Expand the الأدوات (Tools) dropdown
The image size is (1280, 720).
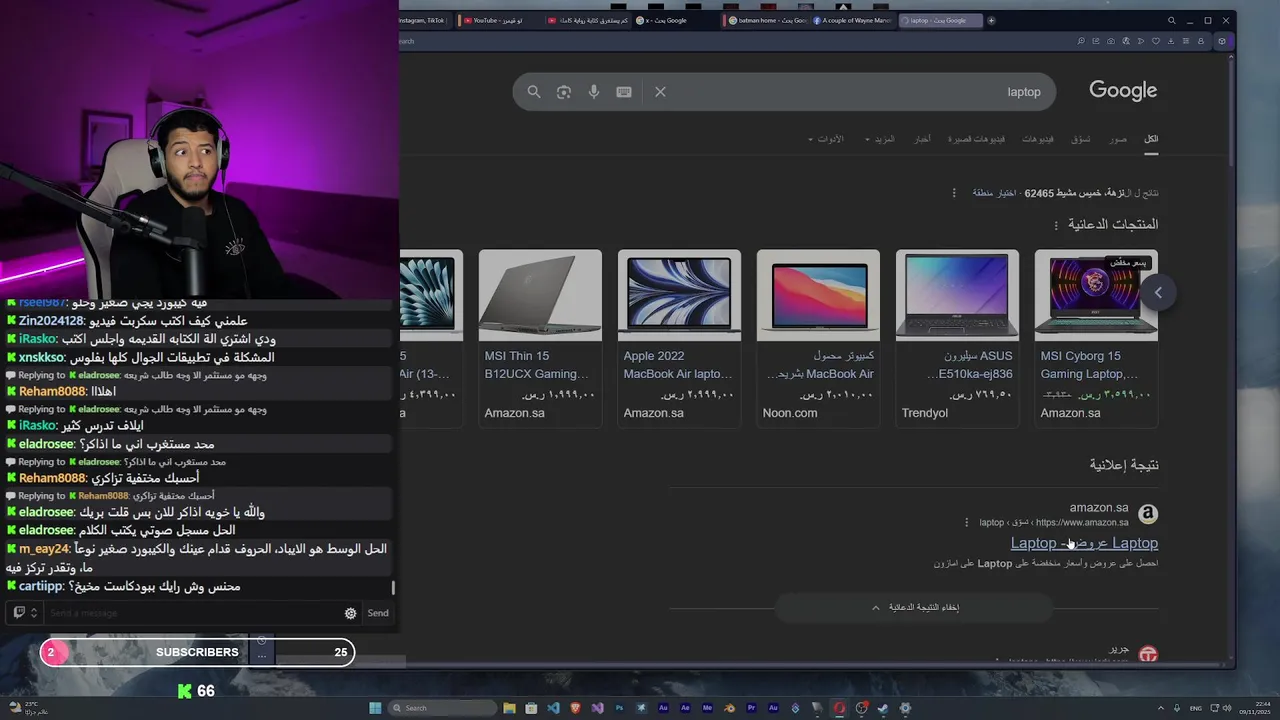(x=826, y=139)
